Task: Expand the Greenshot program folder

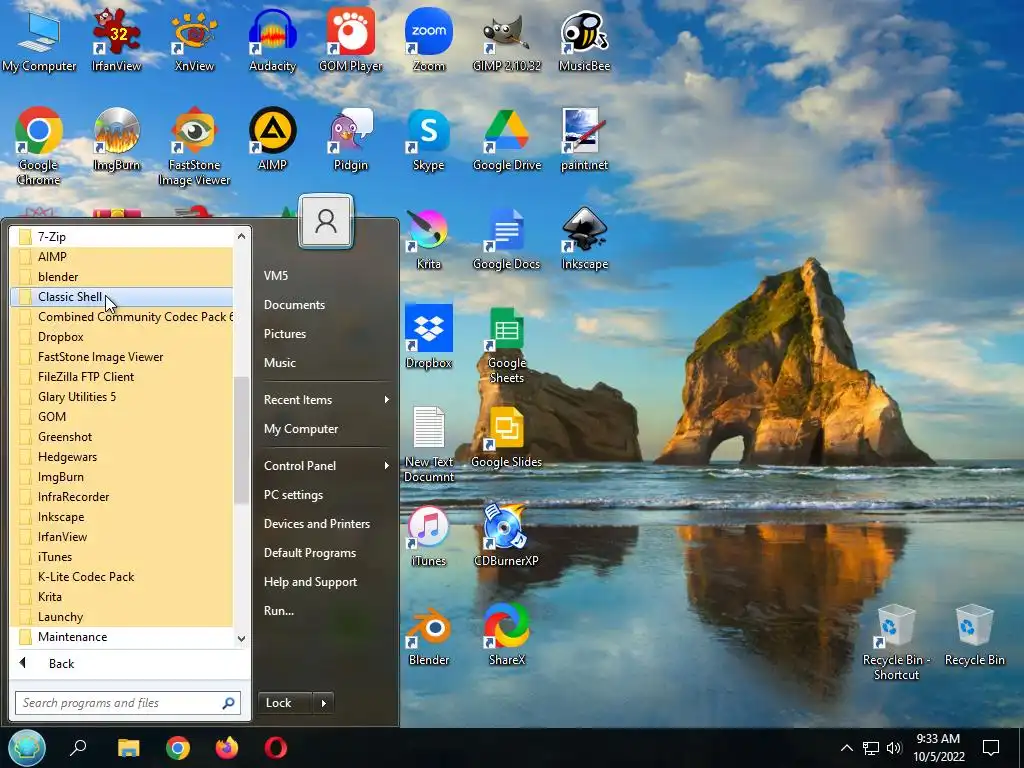Action: coord(122,436)
